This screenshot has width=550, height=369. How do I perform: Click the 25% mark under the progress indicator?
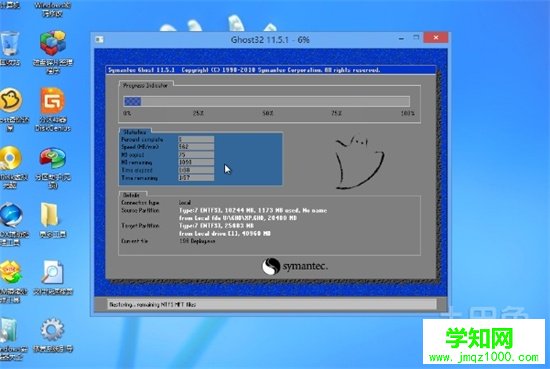[198, 113]
